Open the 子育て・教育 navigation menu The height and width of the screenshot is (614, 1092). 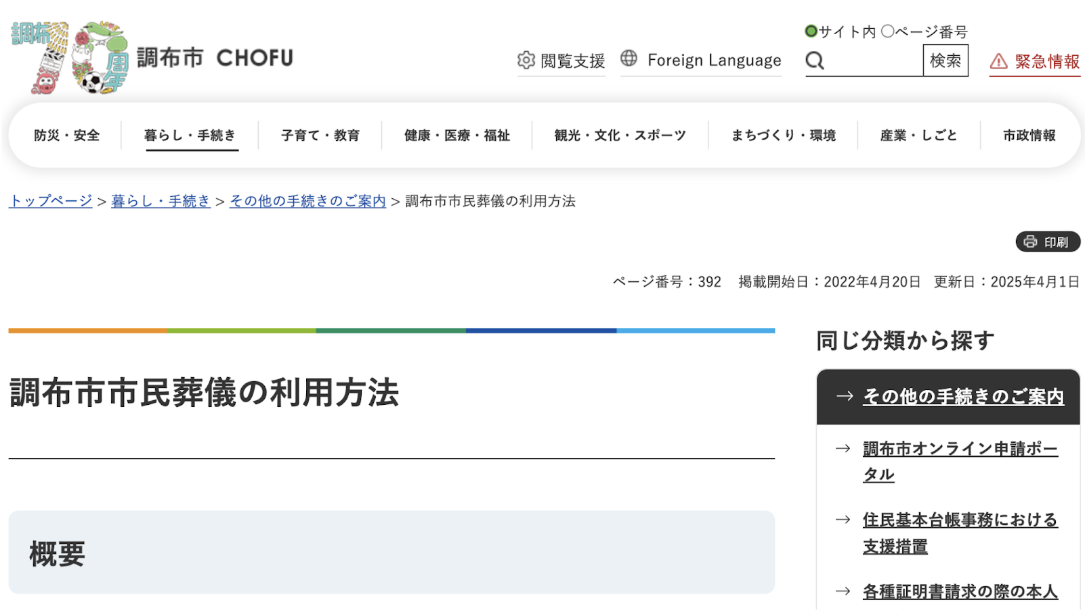click(320, 135)
